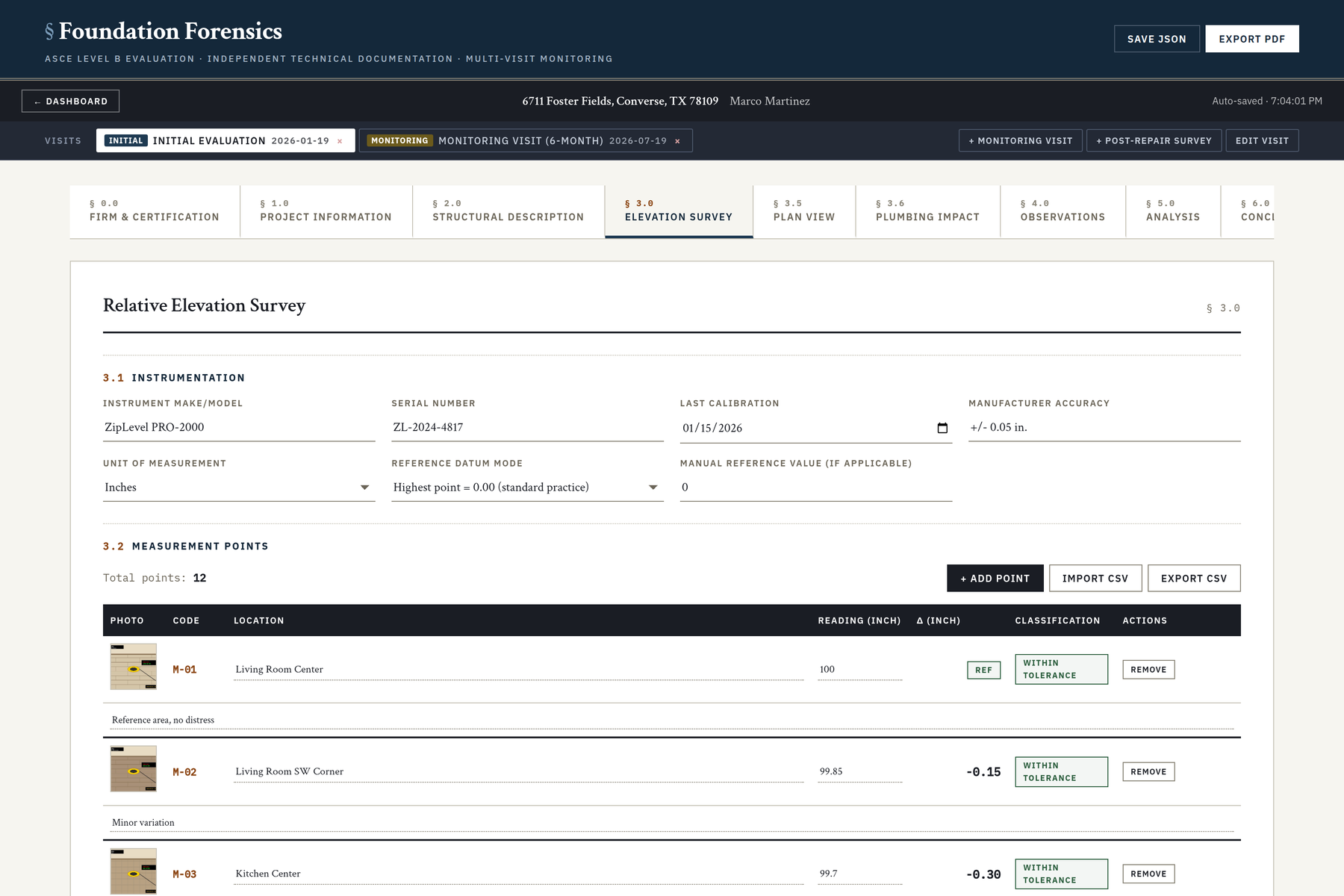Edit the 'Reference area, no distress' note
The image size is (1344, 896).
(x=672, y=720)
